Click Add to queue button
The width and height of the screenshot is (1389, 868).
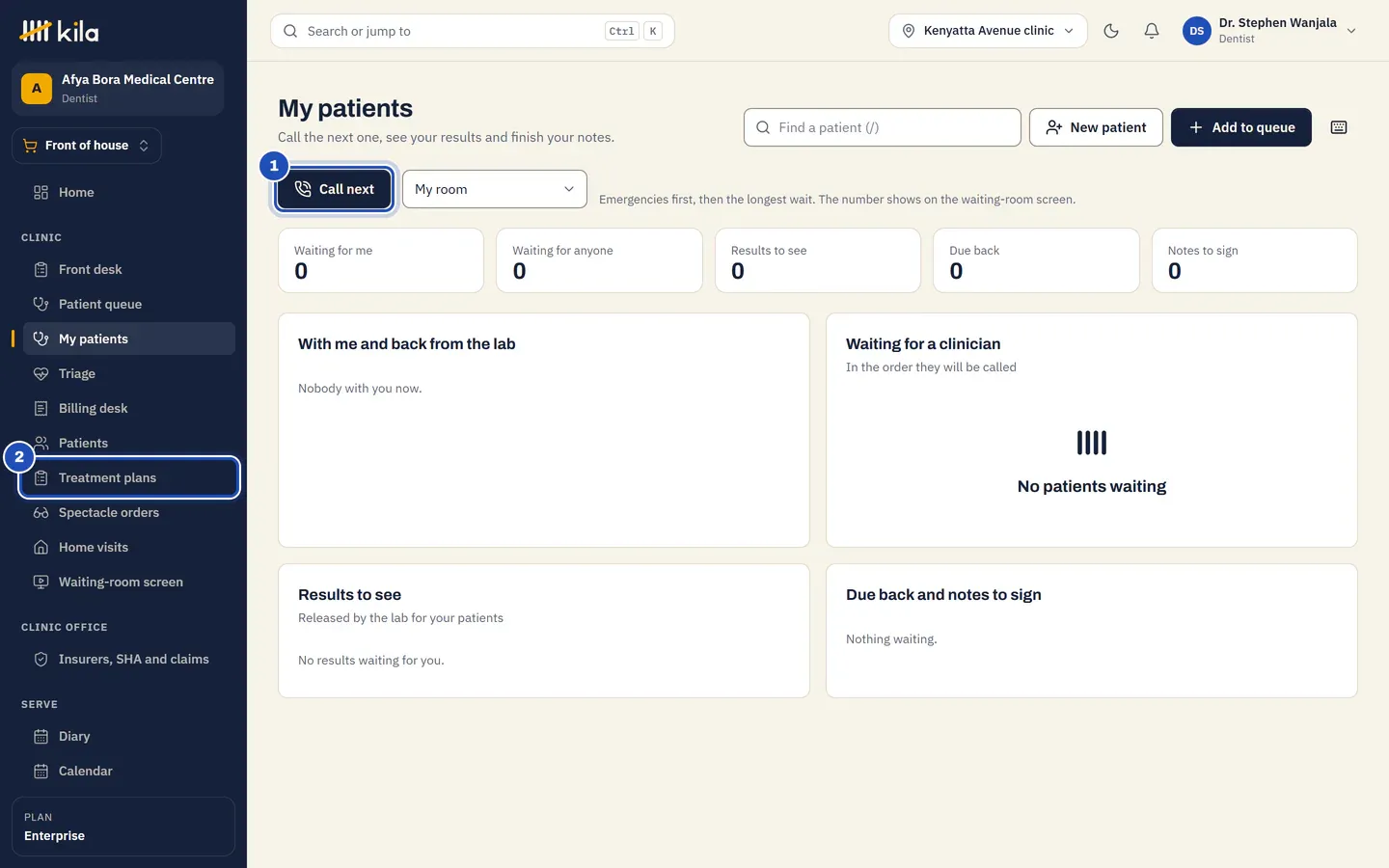tap(1241, 127)
